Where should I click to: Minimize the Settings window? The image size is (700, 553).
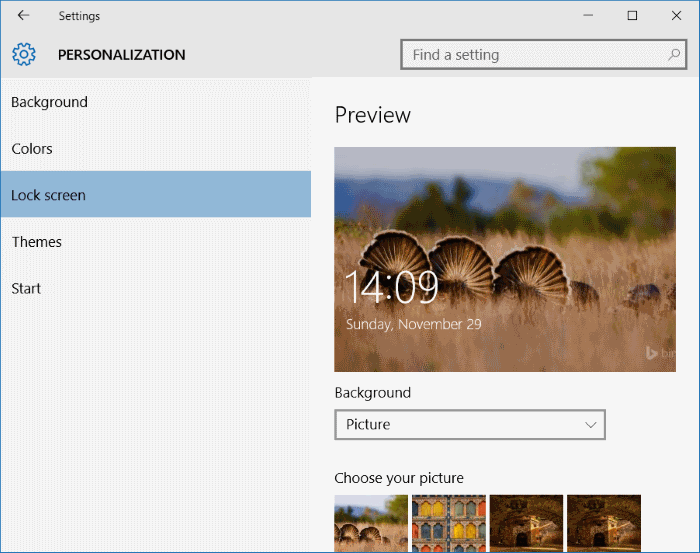pos(588,16)
